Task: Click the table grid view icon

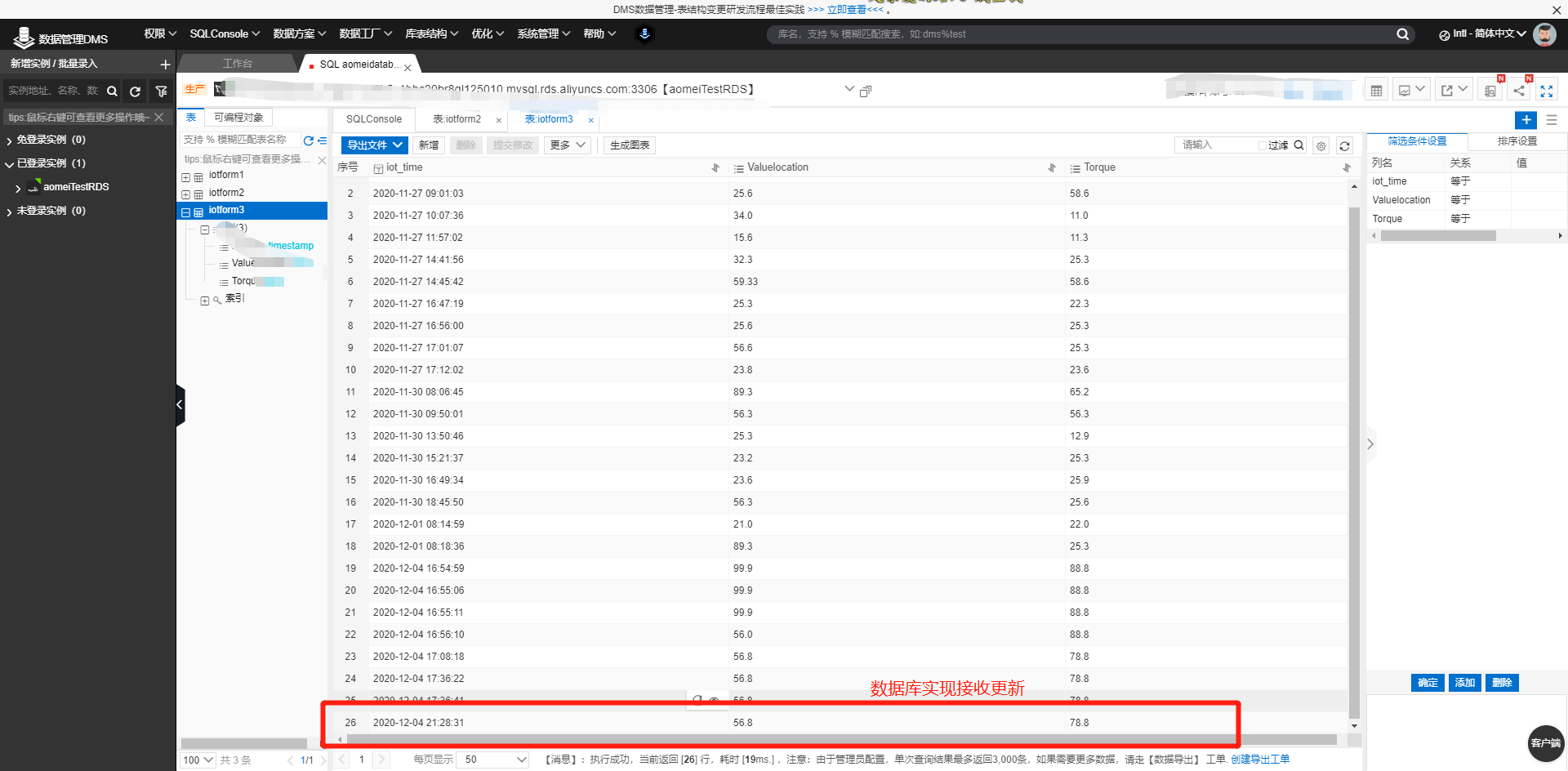Action: click(1377, 90)
